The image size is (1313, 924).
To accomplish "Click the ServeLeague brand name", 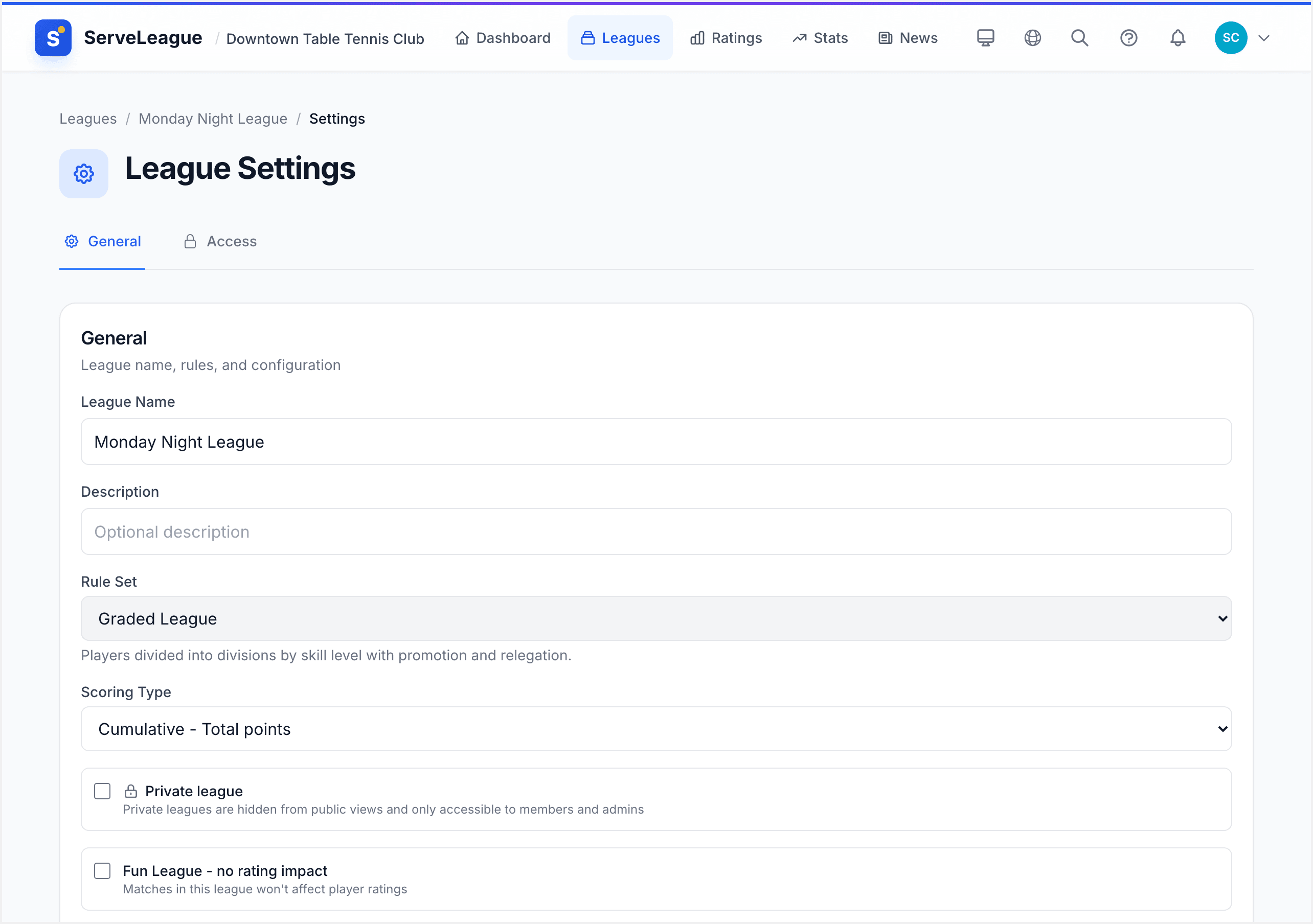I will (143, 38).
